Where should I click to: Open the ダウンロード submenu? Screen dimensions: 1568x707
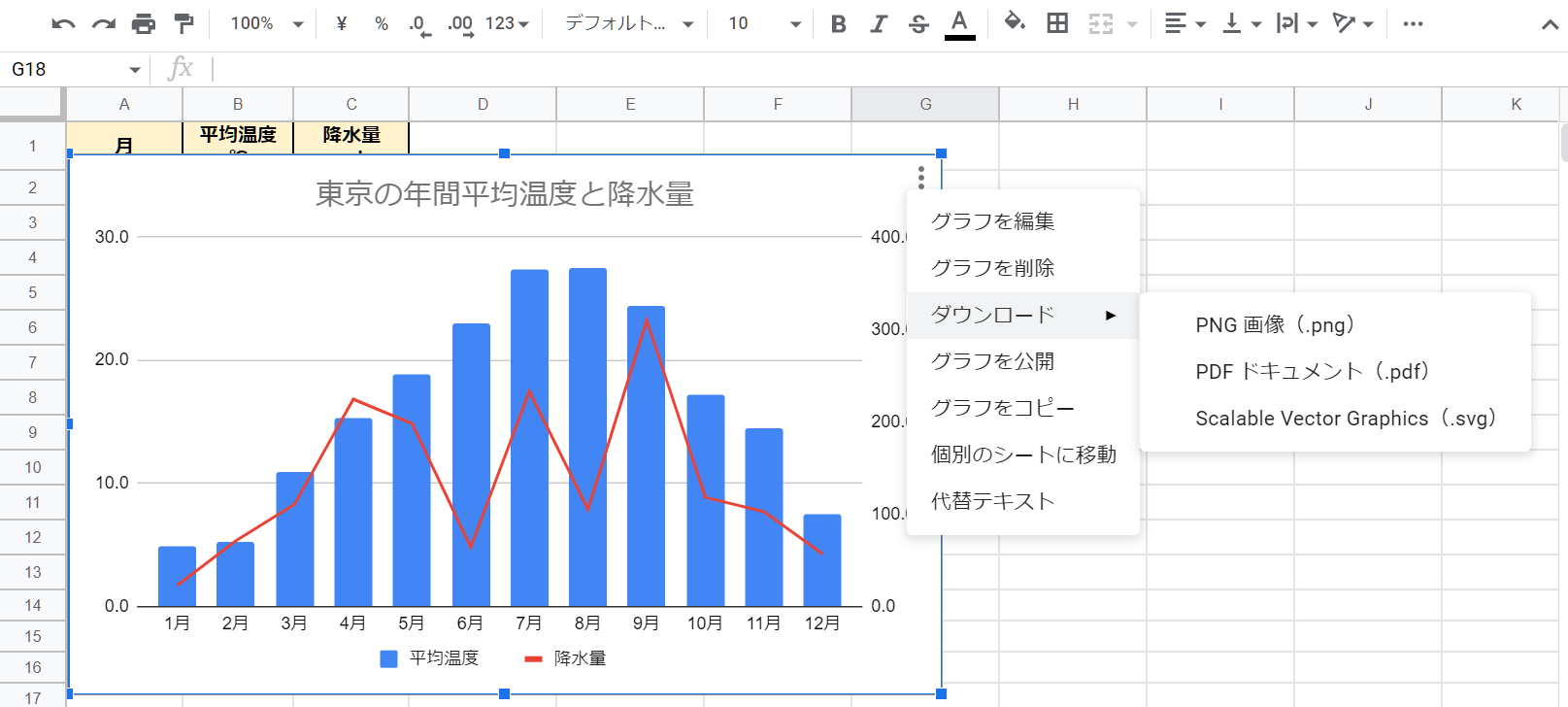(x=1022, y=315)
